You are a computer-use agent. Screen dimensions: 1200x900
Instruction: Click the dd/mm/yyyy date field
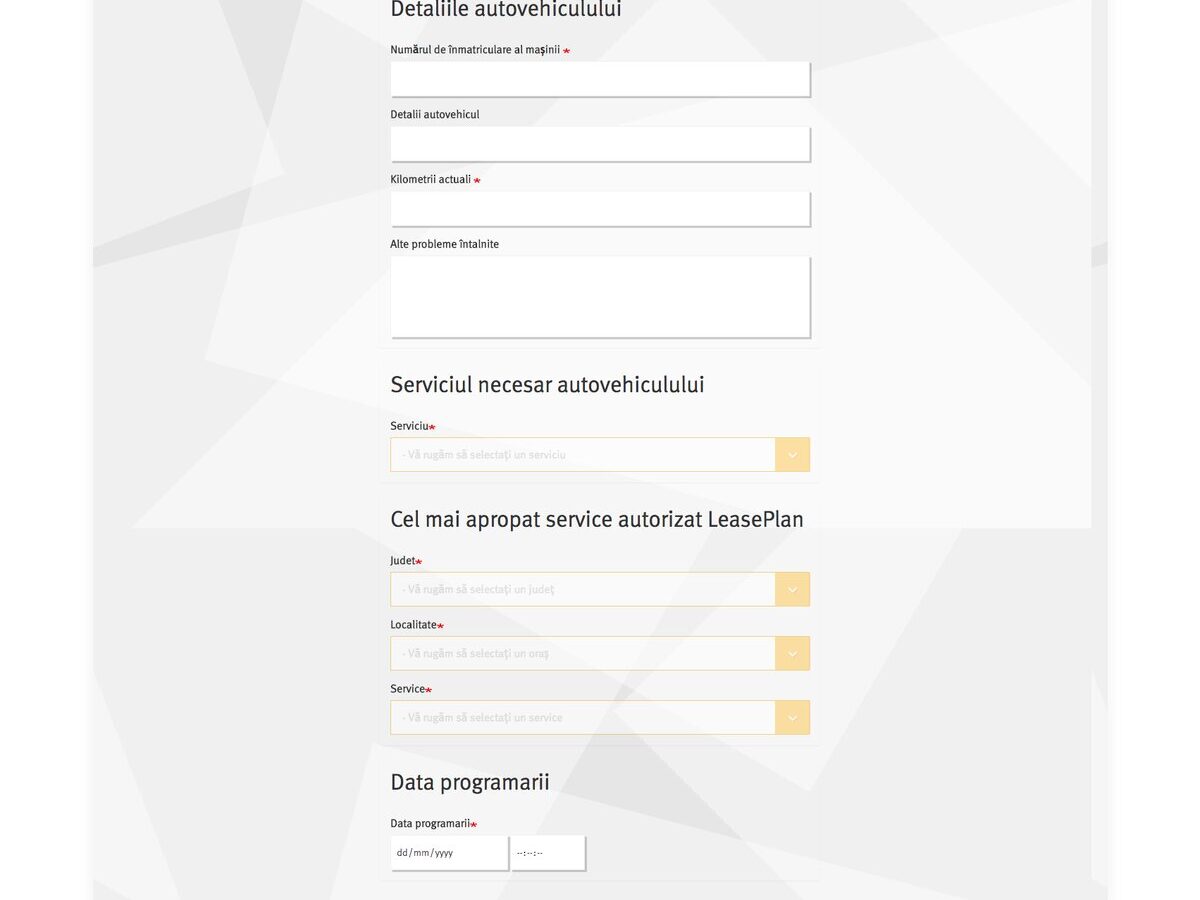pos(449,853)
